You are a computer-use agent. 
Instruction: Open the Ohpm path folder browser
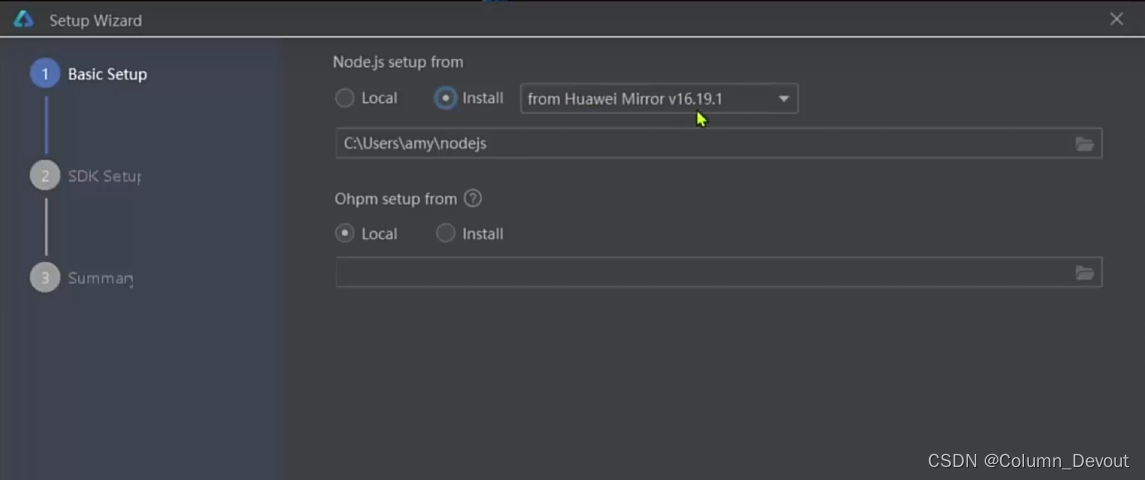1084,273
